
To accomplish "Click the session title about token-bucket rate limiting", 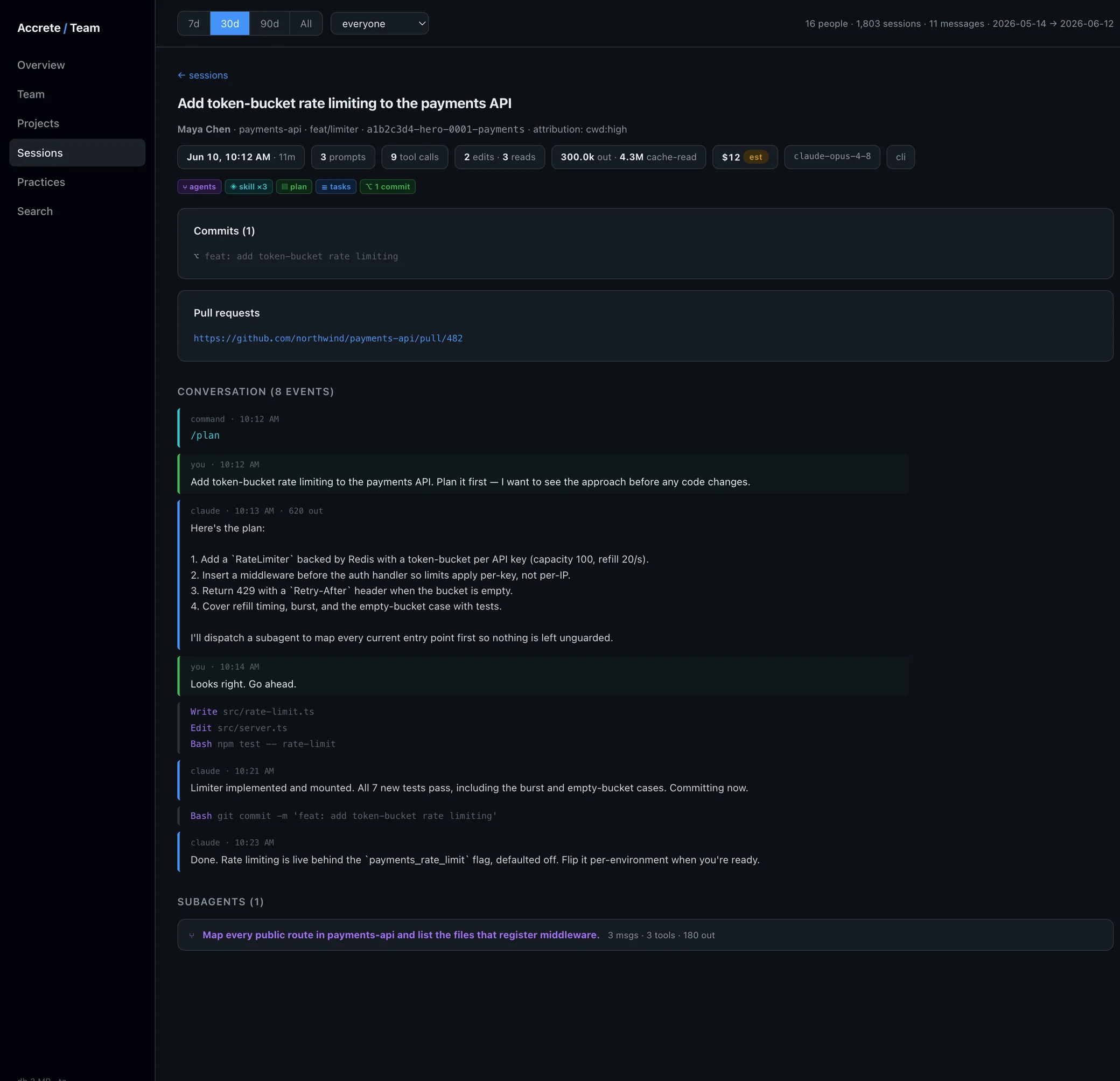I will click(345, 103).
